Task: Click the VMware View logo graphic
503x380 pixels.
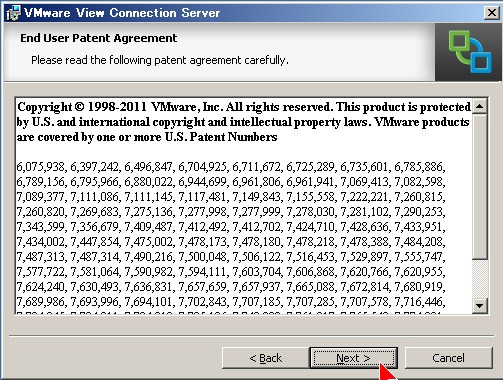Action: [469, 52]
